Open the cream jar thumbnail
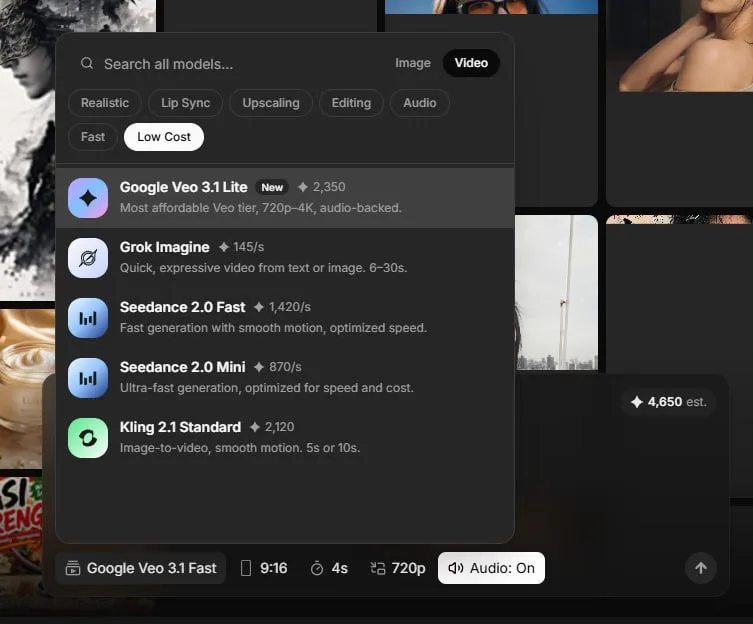 (x=28, y=388)
